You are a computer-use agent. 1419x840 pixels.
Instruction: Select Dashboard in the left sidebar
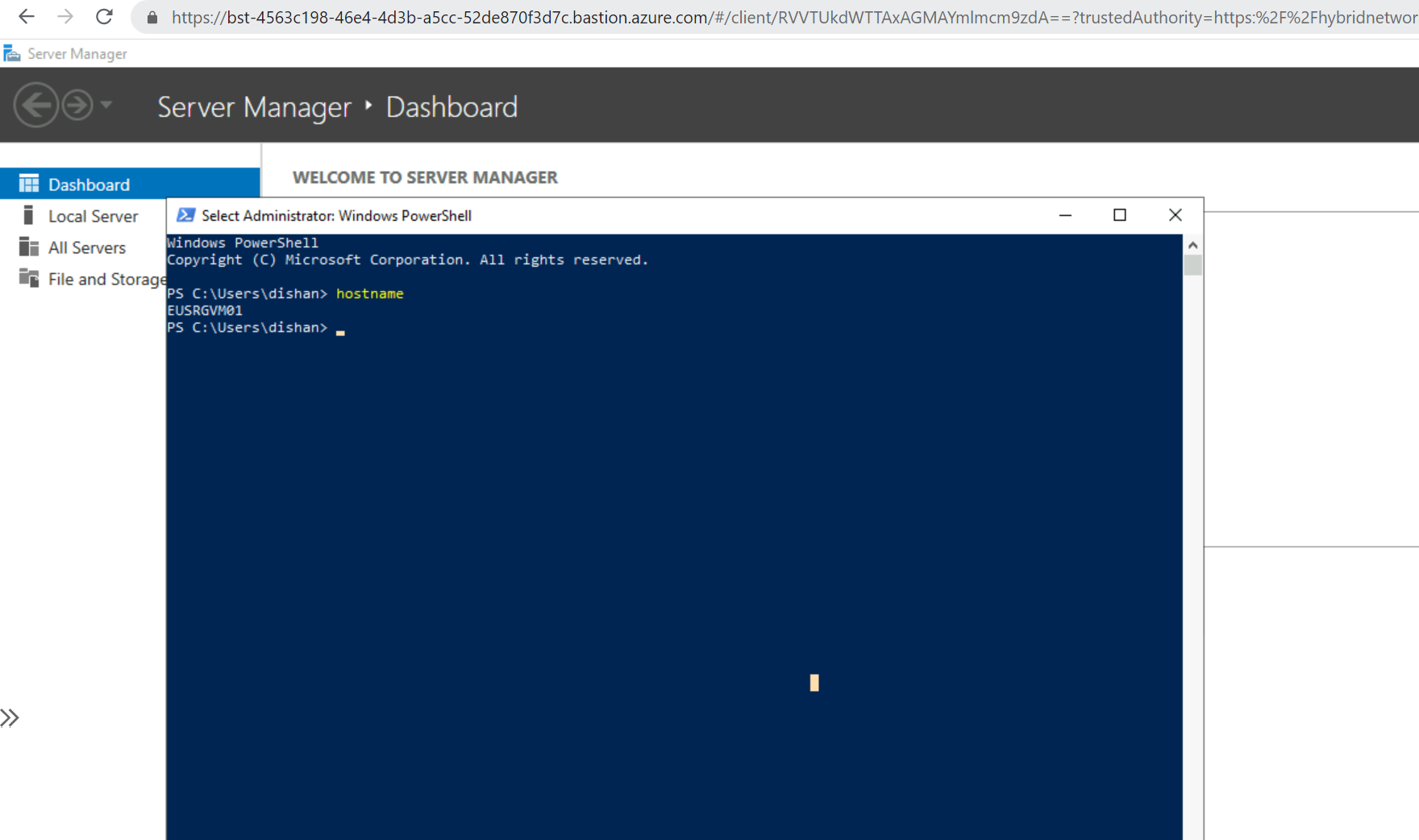tap(130, 184)
